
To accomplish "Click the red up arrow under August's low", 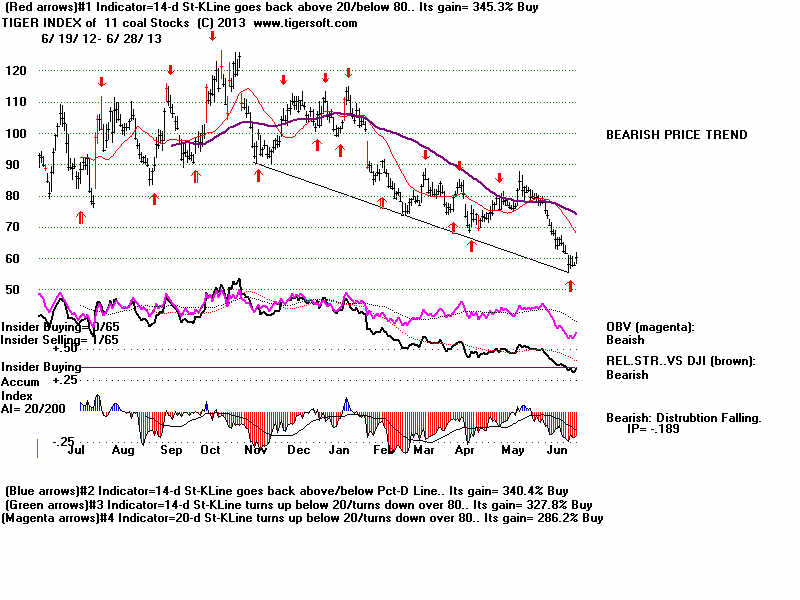I will coord(154,198).
